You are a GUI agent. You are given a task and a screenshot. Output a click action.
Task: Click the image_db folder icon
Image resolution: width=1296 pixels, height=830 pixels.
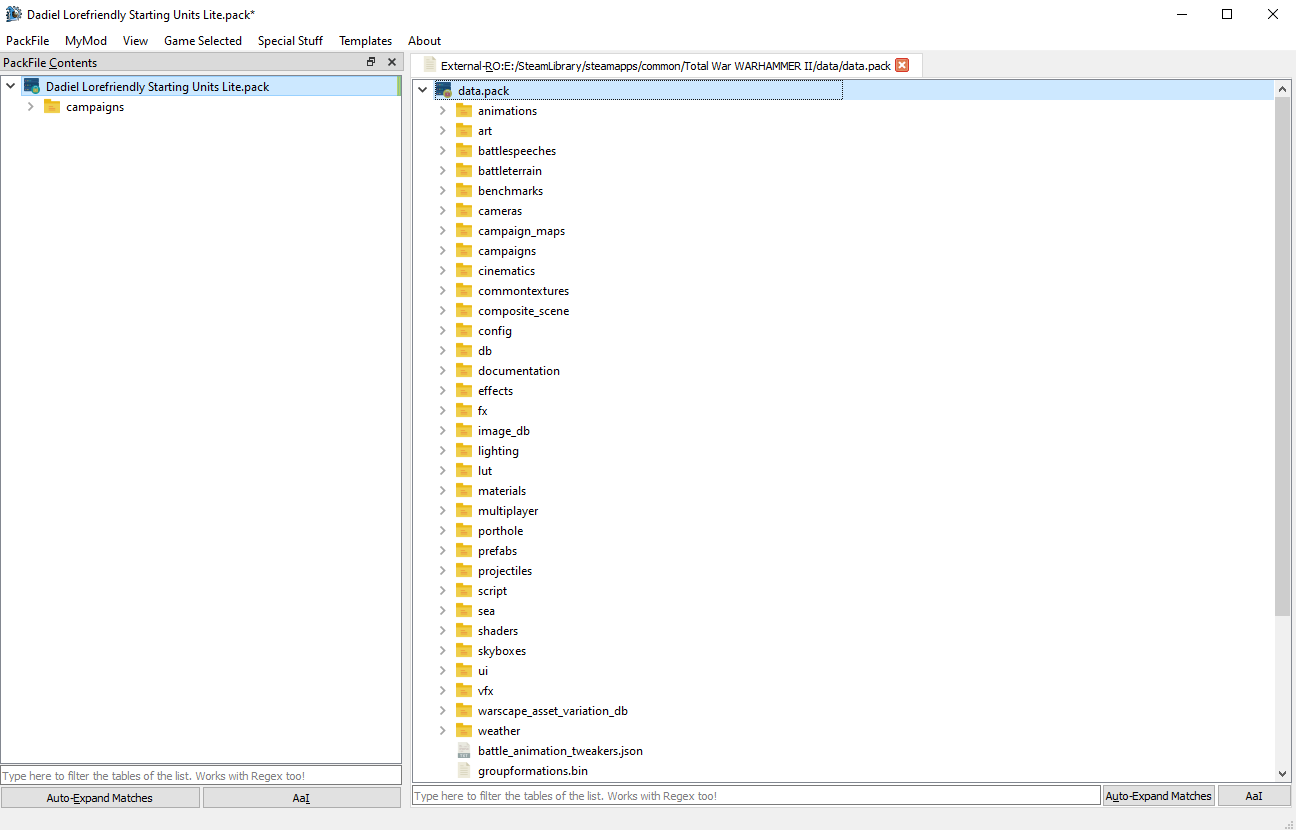[x=464, y=431]
